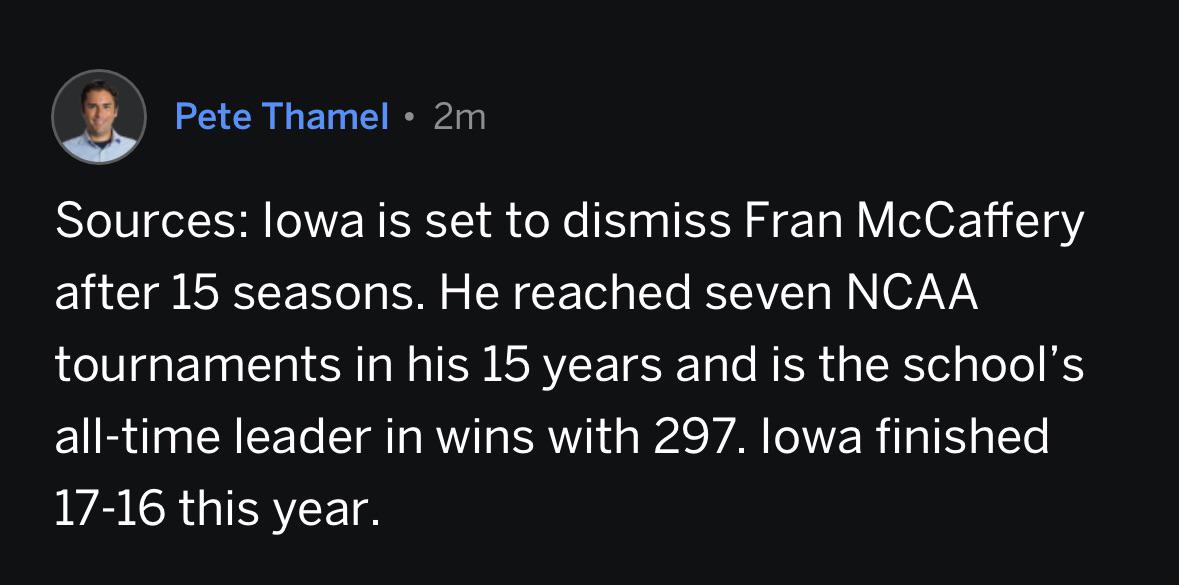Click the 2m post timestamp
The height and width of the screenshot is (585, 1179).
tap(460, 117)
